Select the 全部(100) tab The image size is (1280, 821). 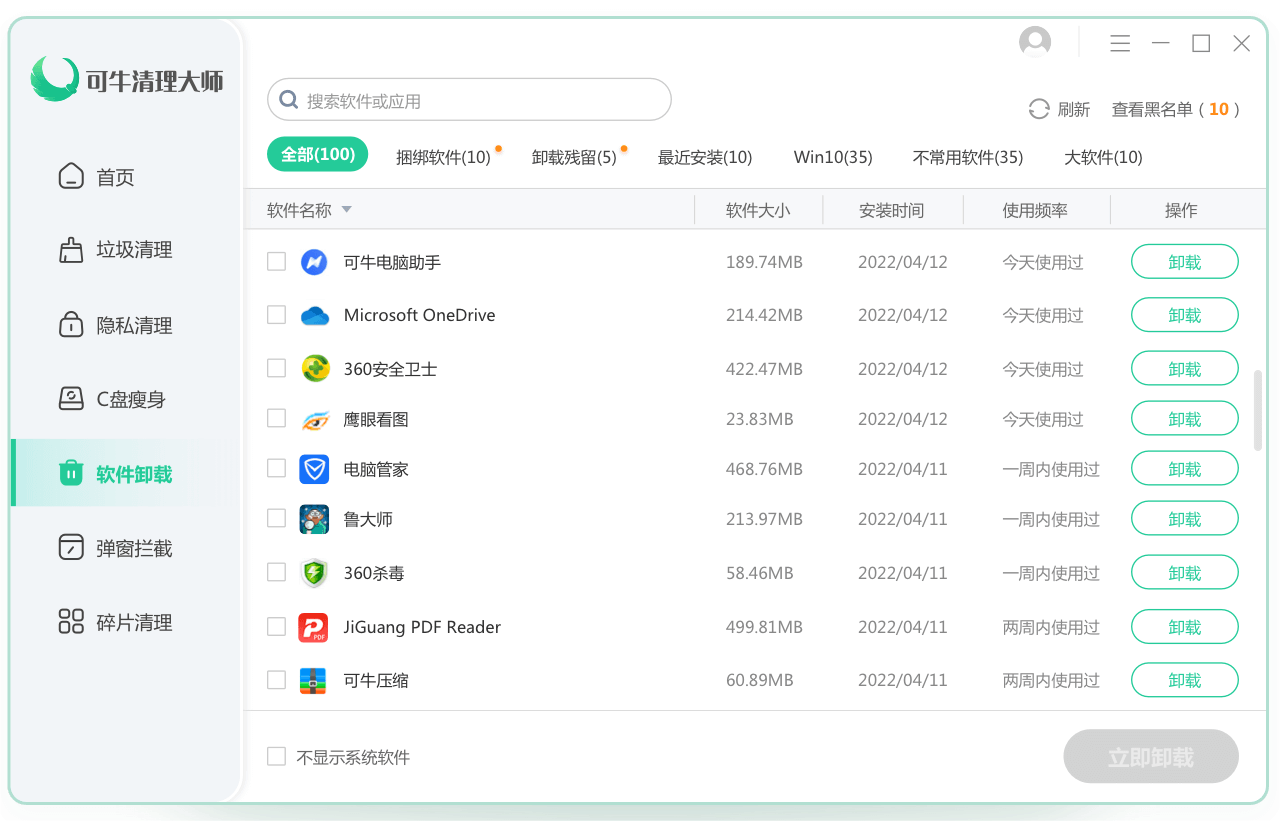coord(318,155)
